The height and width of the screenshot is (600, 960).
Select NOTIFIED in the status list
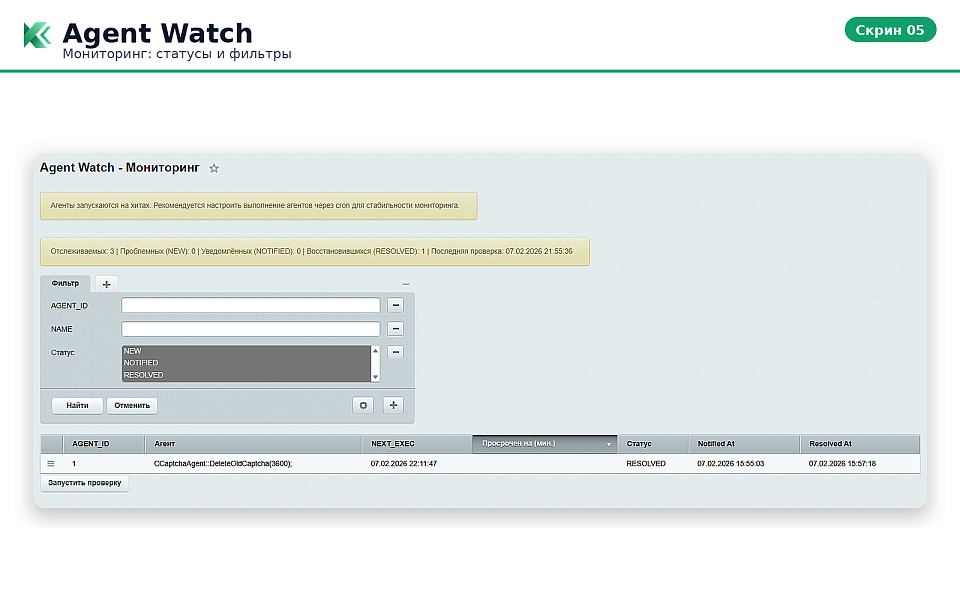click(141, 363)
